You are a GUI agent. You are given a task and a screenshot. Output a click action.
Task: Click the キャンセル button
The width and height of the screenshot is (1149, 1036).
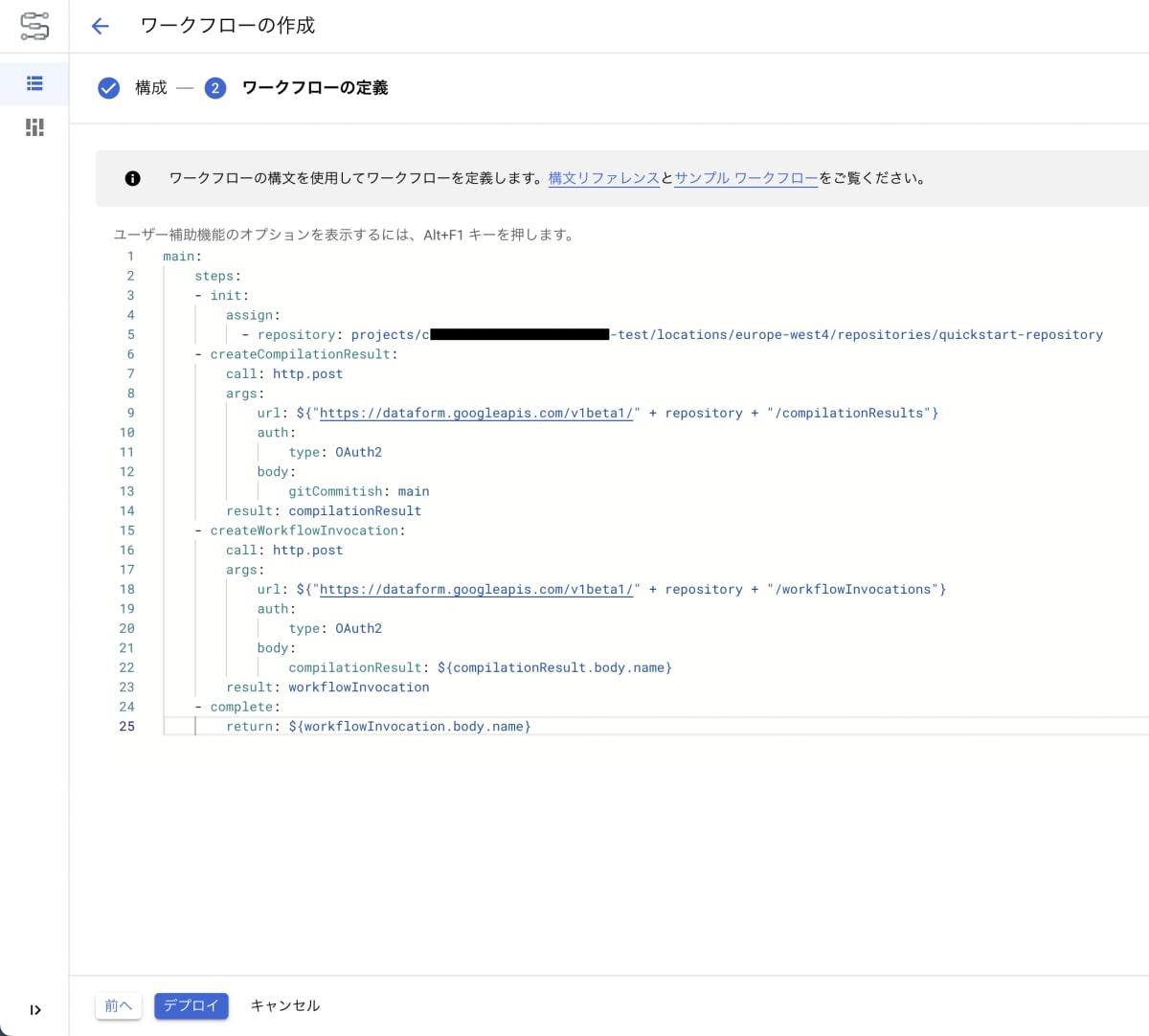click(285, 1005)
